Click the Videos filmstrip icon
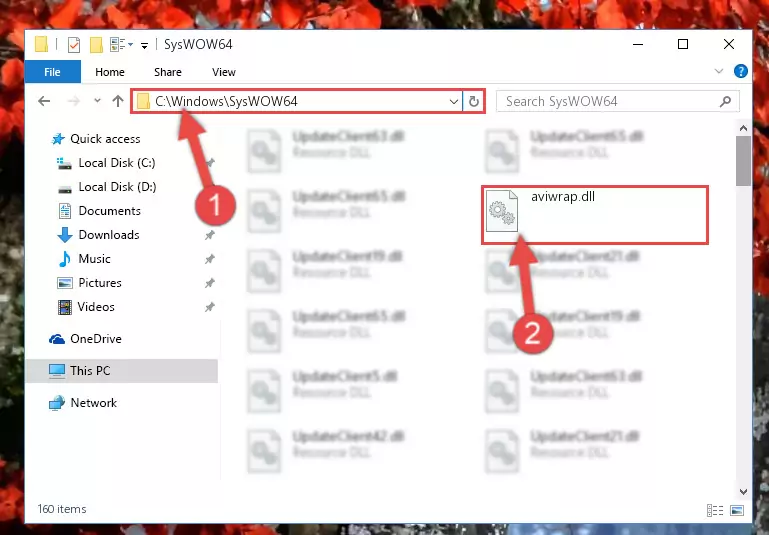 (65, 307)
